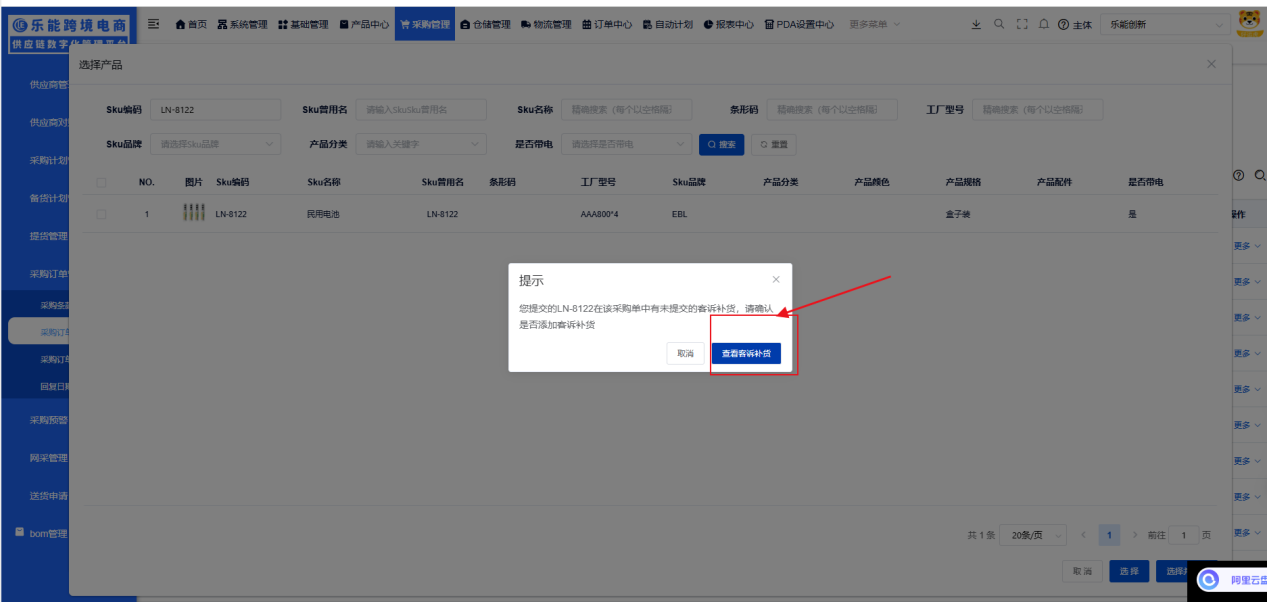Collapse the sidebar with the hamburger icon
1267x602 pixels.
(154, 24)
